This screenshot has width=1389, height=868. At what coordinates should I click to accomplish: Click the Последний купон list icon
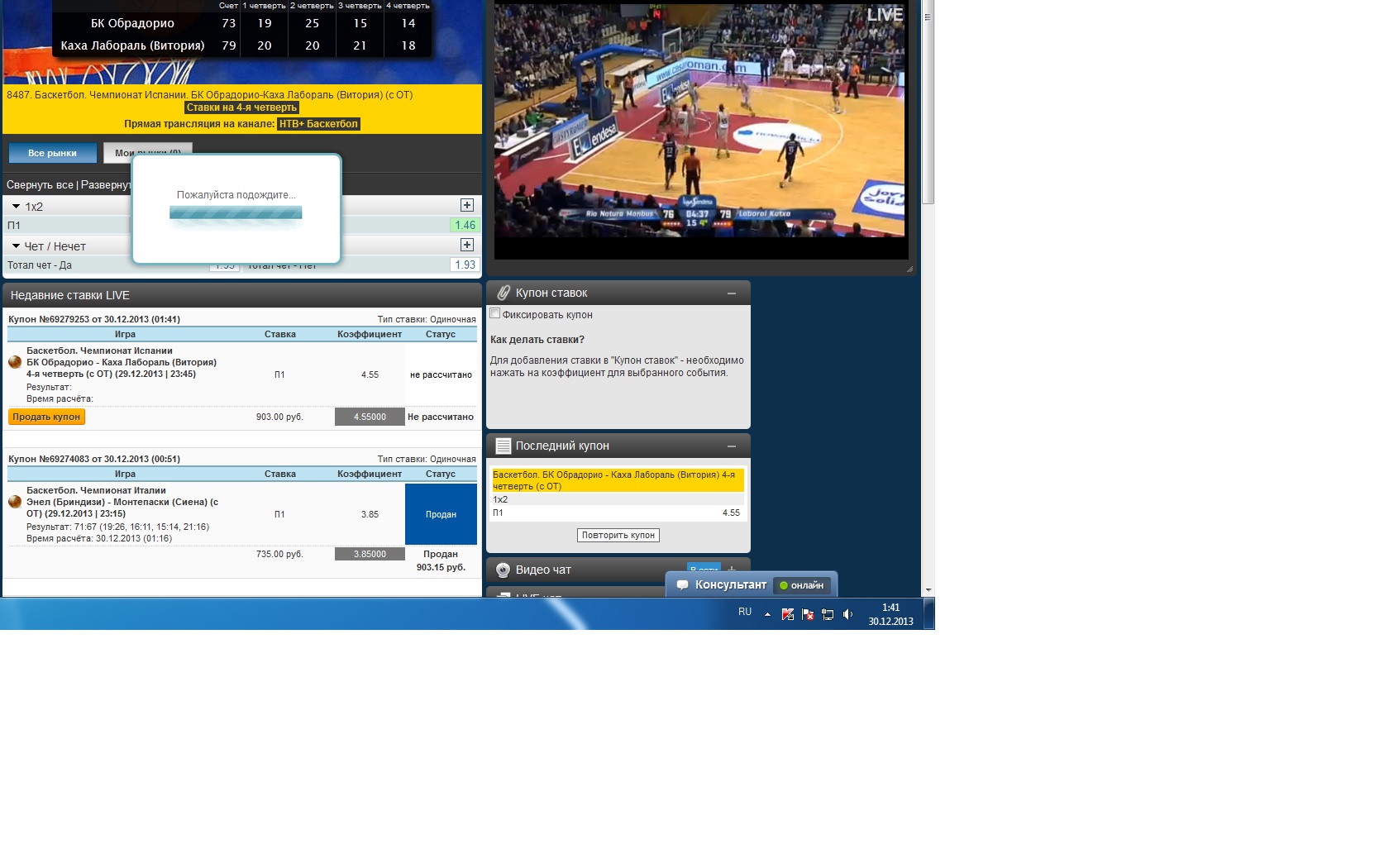(503, 446)
